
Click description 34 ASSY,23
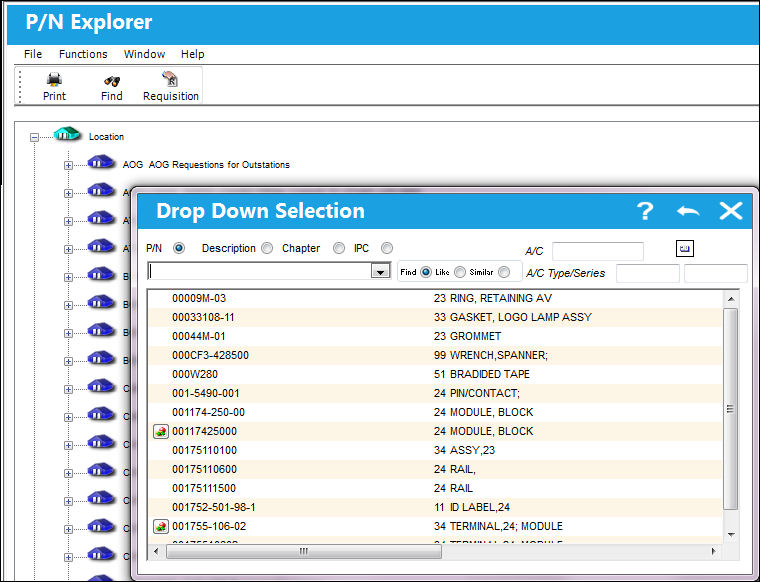(x=464, y=450)
